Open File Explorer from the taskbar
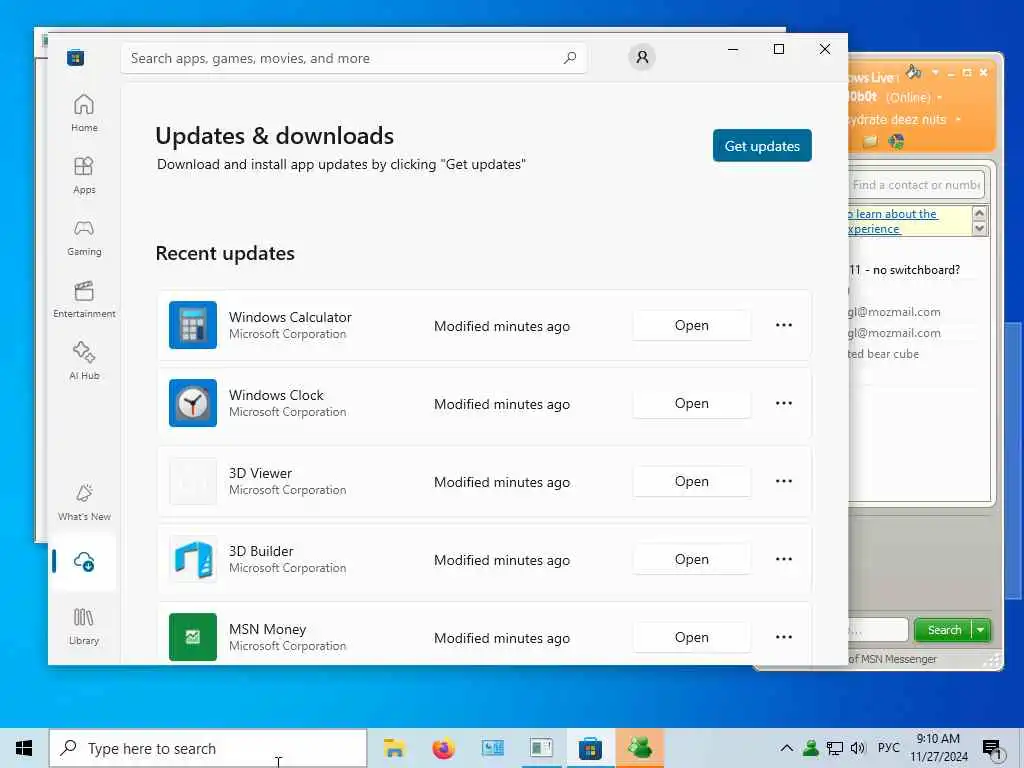Image resolution: width=1024 pixels, height=768 pixels. [394, 748]
